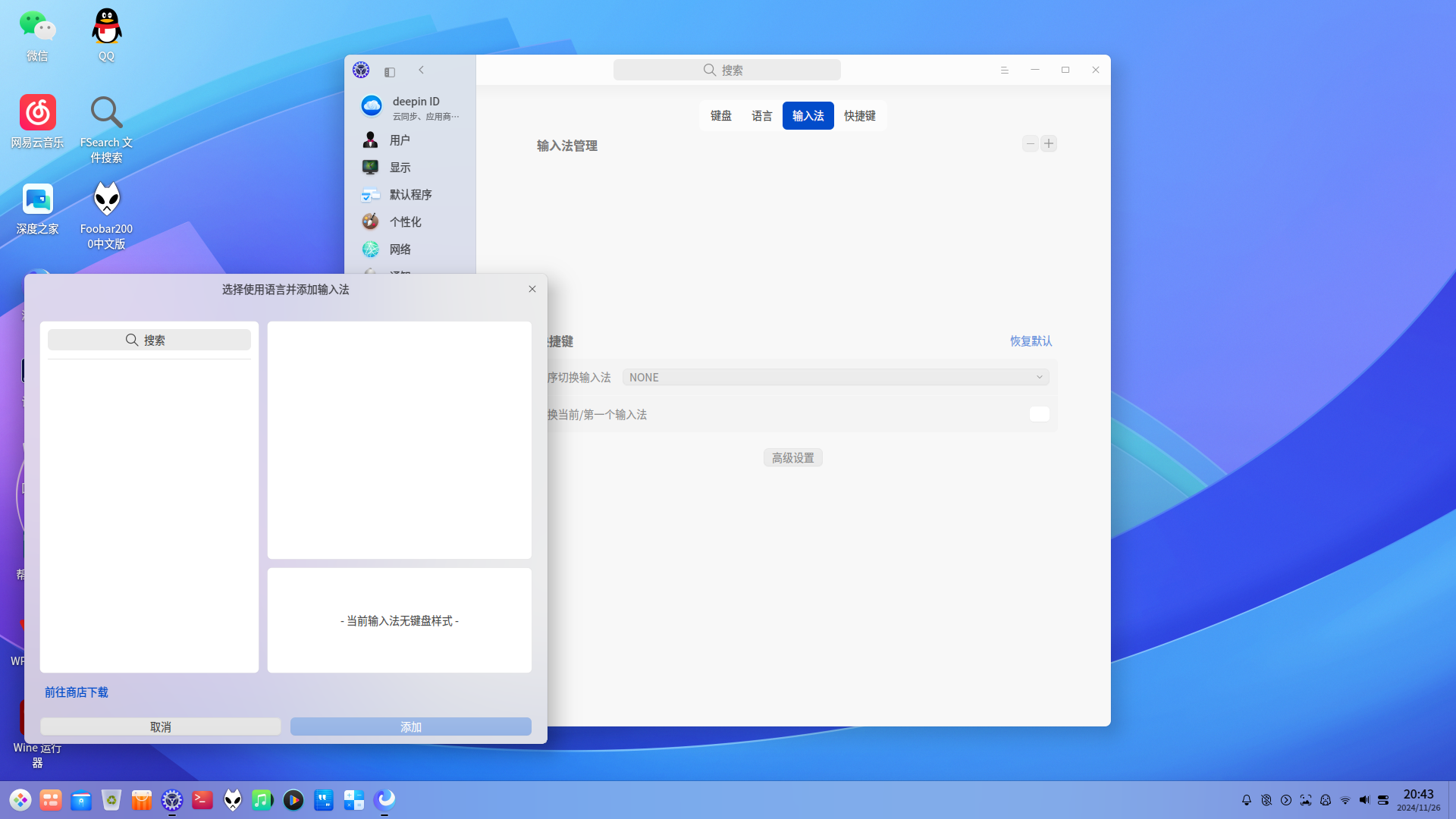Screen dimensions: 1456x819
Task: Switch to the 快捷键 tab
Action: tap(860, 115)
